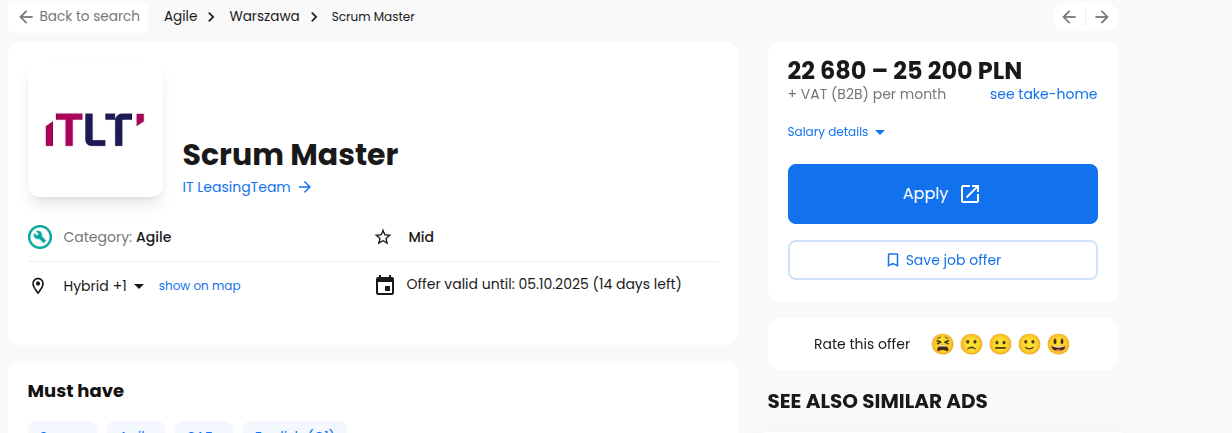Click the location pin icon
The height and width of the screenshot is (433, 1232).
pos(39,286)
